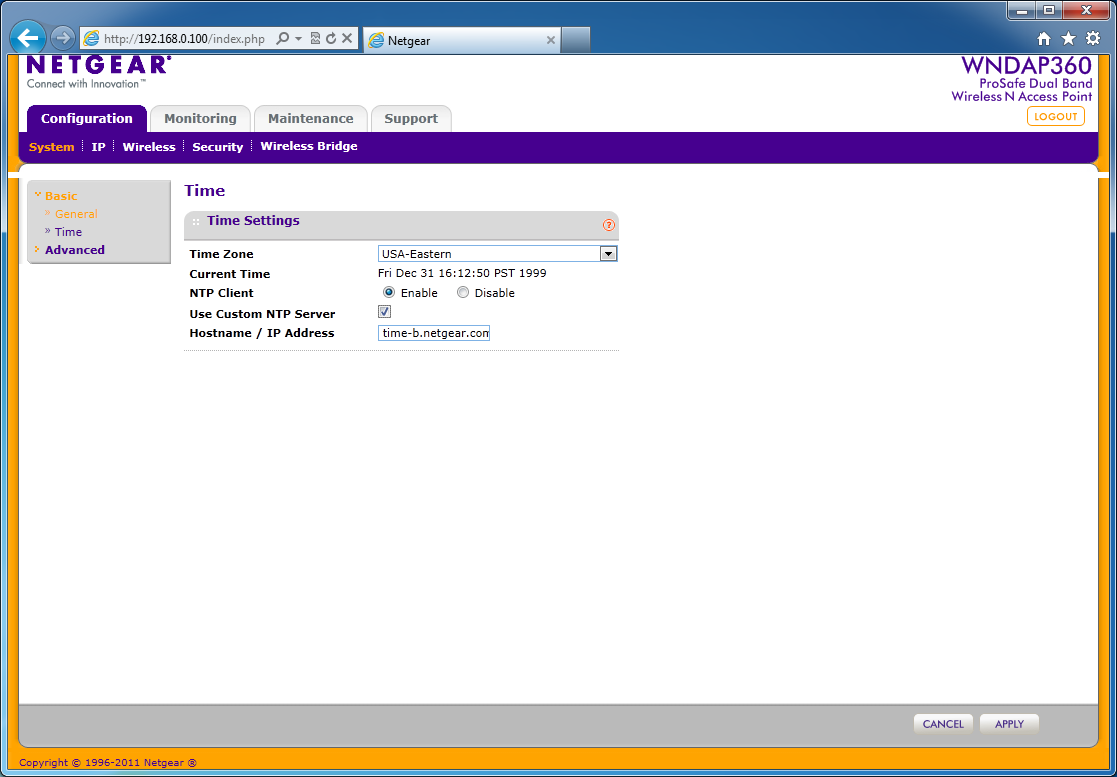Select System in the submenu bar
This screenshot has height=777, width=1117.
pos(51,147)
